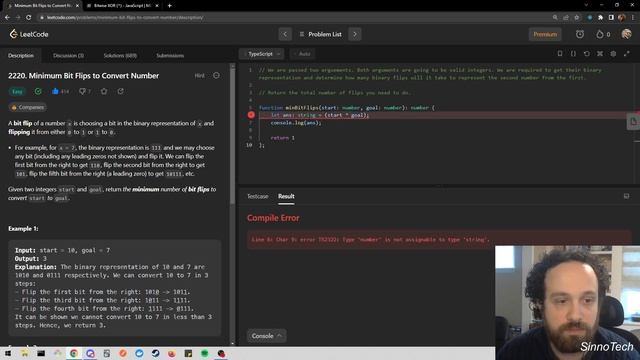Open the TypeScript language dropdown

pyautogui.click(x=261, y=54)
